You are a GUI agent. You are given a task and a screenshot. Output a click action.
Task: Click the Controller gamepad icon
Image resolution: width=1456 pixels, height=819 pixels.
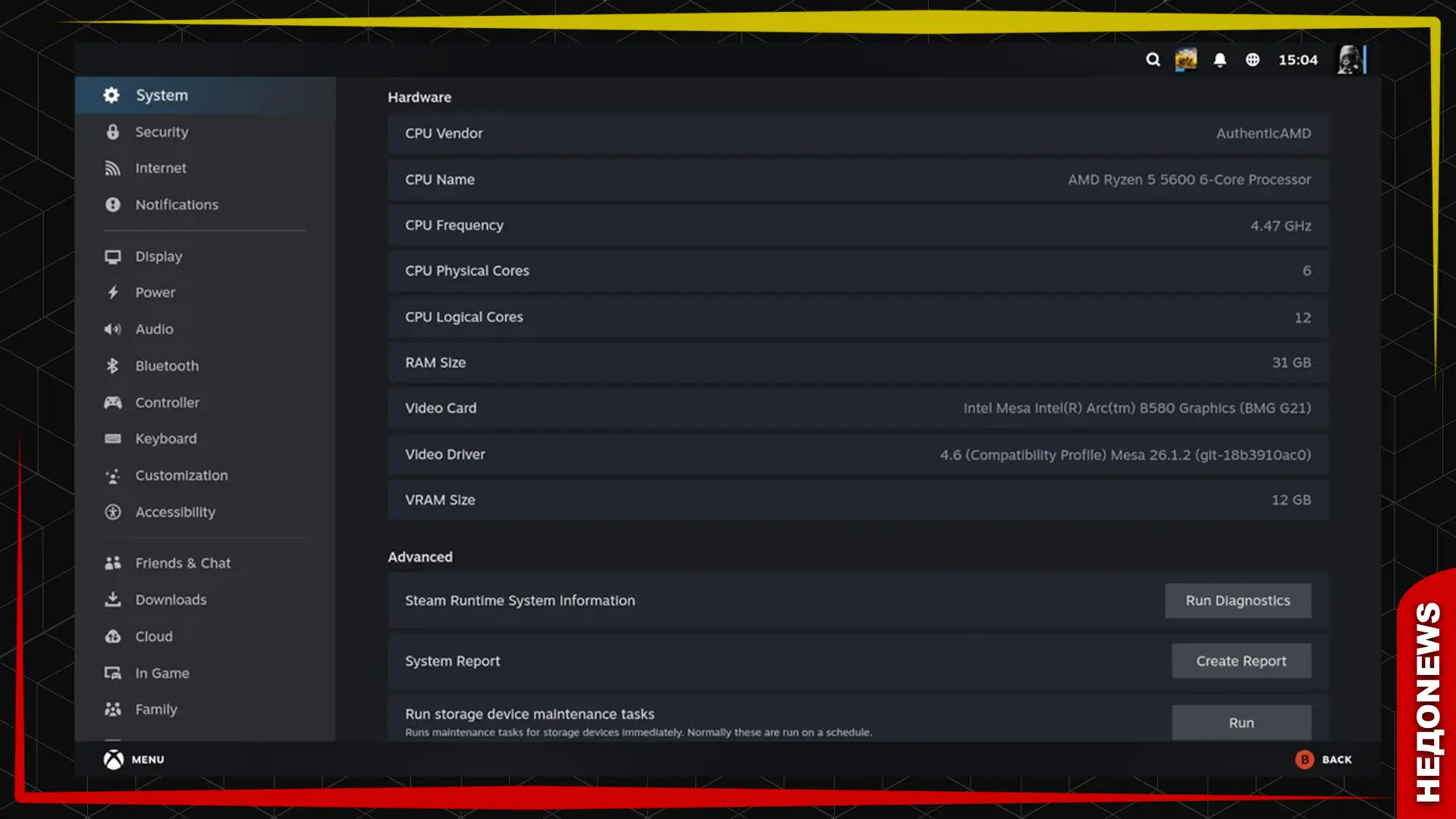pyautogui.click(x=112, y=403)
